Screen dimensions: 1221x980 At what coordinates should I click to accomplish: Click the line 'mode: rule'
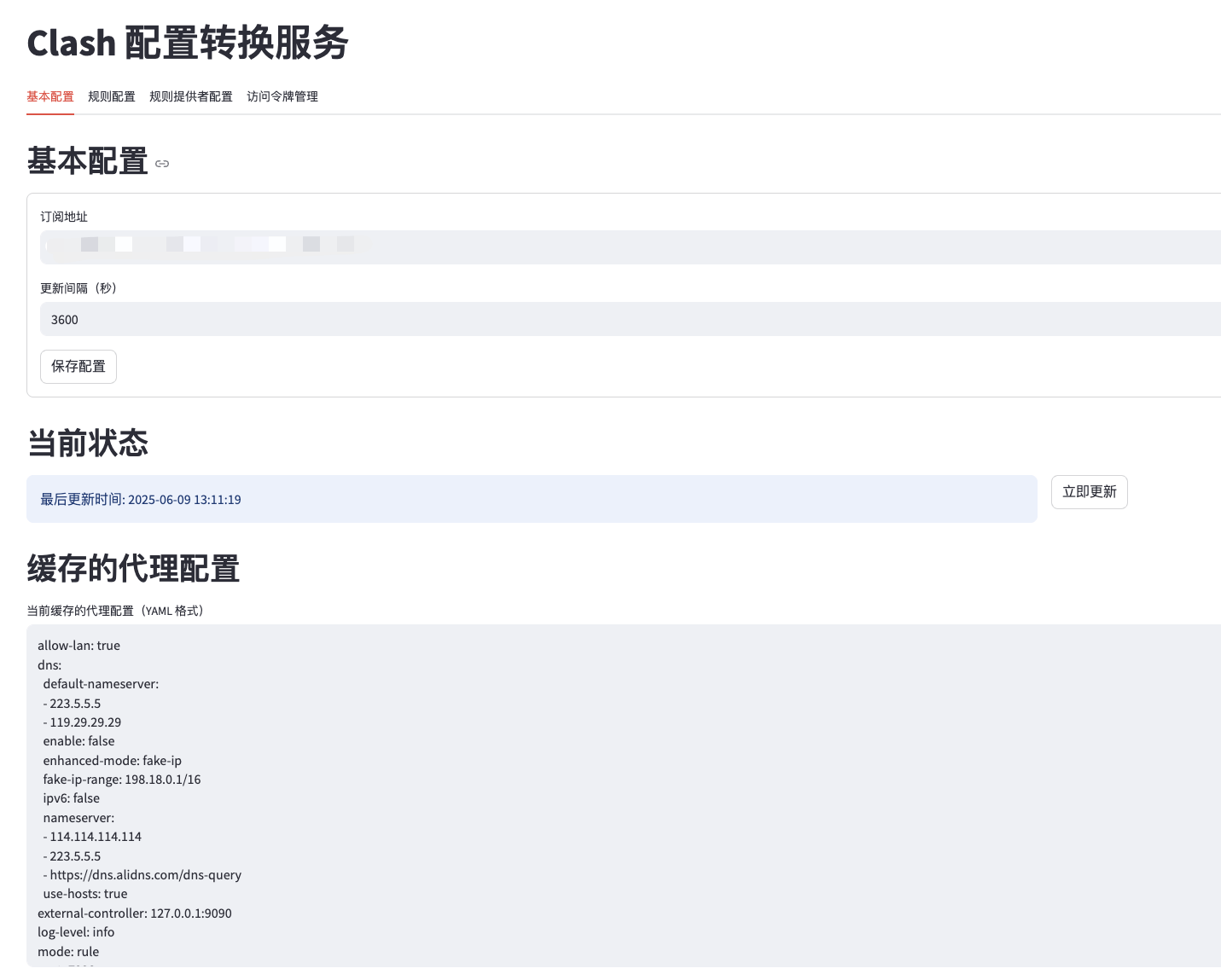click(x=68, y=952)
